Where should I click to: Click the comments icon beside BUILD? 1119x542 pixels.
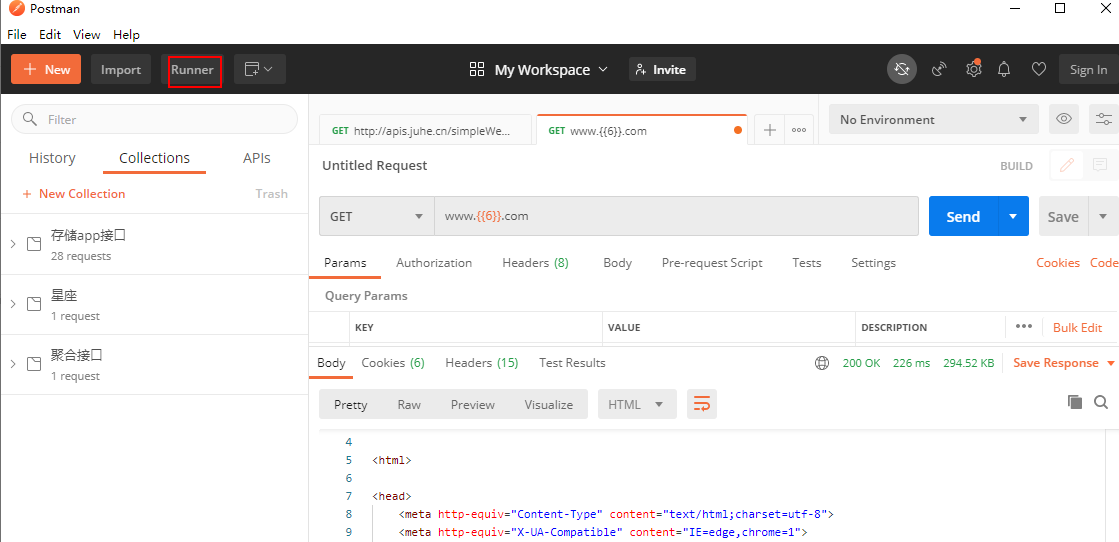tap(1099, 166)
